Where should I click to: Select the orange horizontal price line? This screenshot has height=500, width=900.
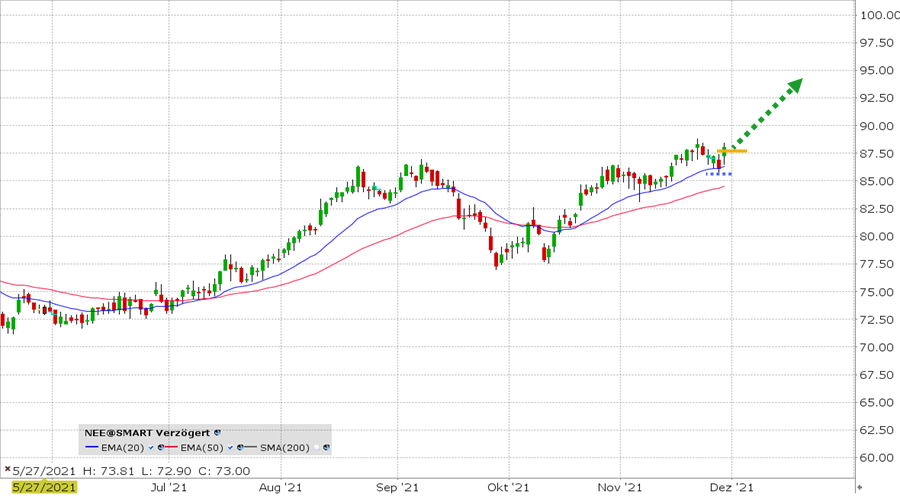click(733, 151)
